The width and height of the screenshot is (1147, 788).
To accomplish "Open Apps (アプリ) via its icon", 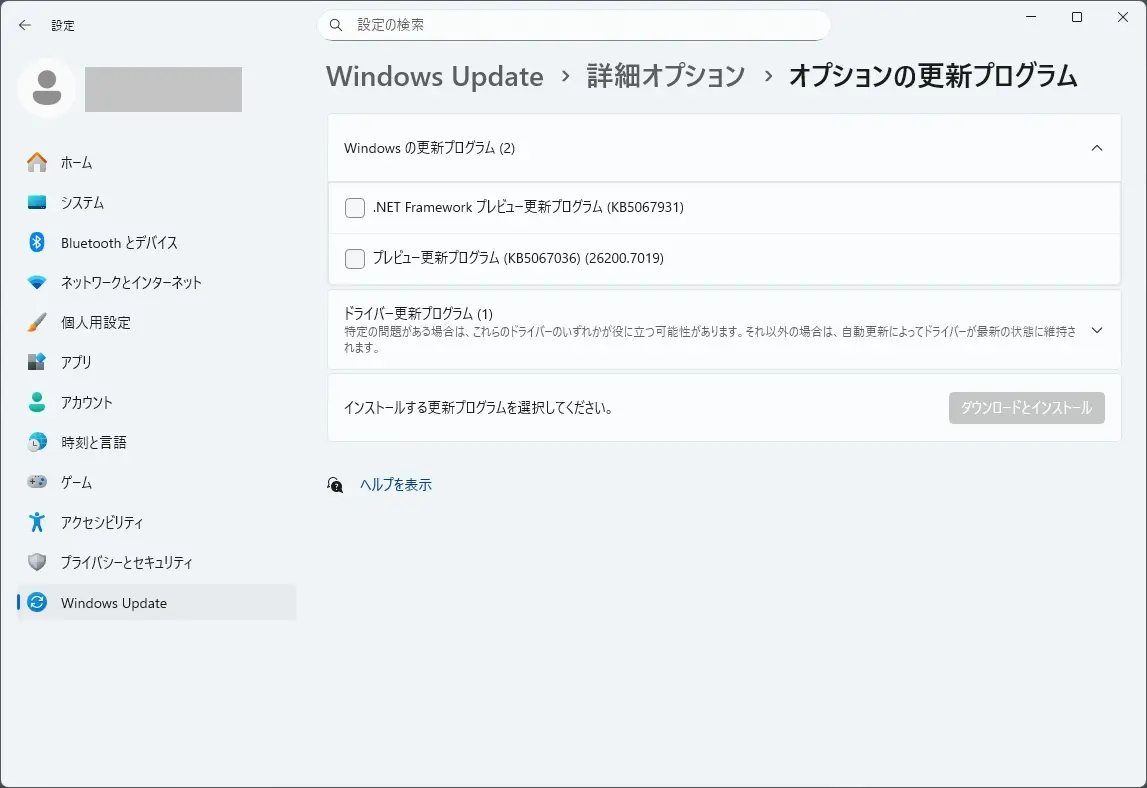I will 37,362.
